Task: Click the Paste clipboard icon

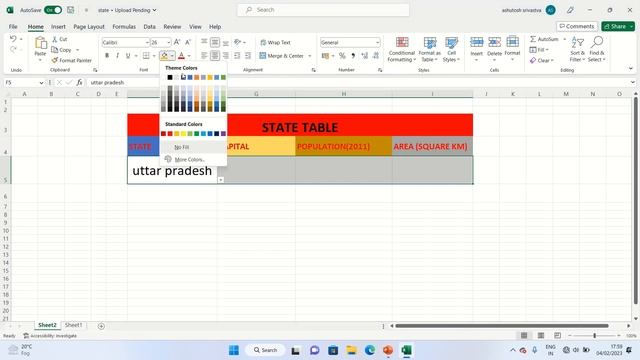Action: pos(40,43)
